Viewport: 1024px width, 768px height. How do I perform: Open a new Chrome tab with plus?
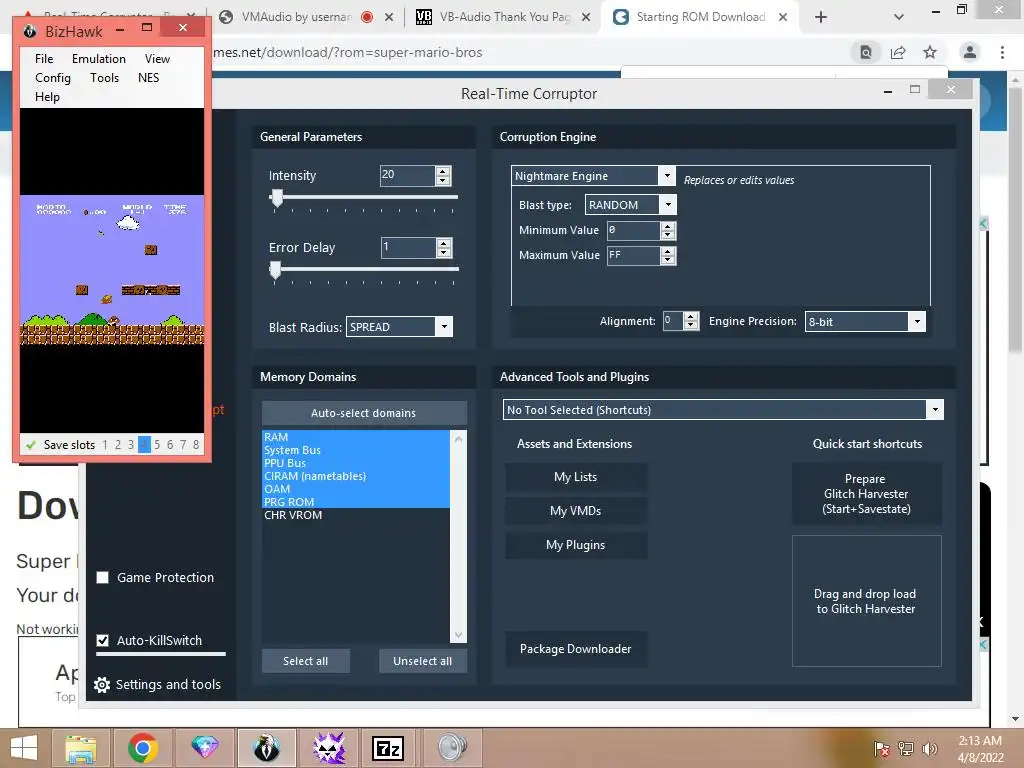tap(821, 17)
